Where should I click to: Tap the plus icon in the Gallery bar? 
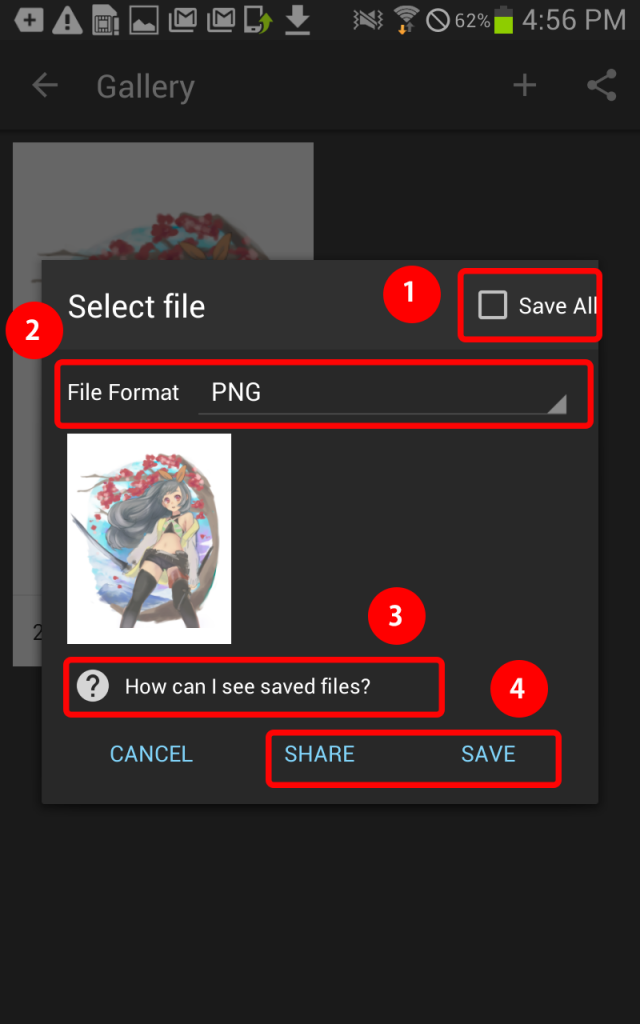click(x=524, y=86)
